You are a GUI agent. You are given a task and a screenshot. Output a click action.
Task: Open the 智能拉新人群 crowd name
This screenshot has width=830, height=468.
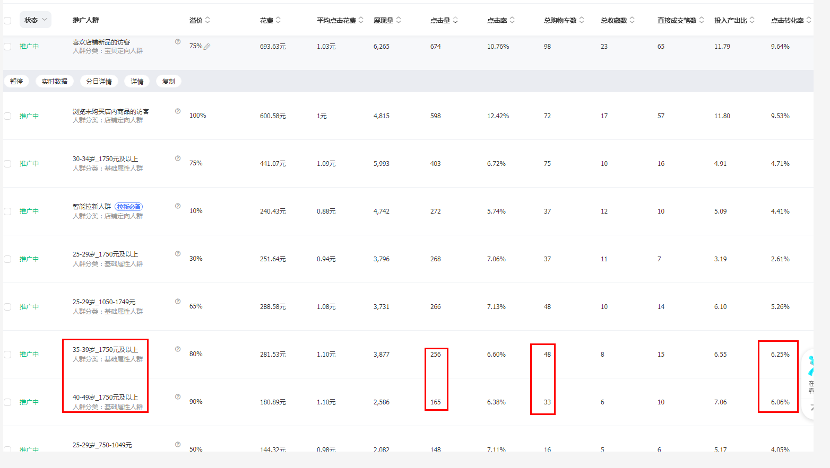(93, 206)
